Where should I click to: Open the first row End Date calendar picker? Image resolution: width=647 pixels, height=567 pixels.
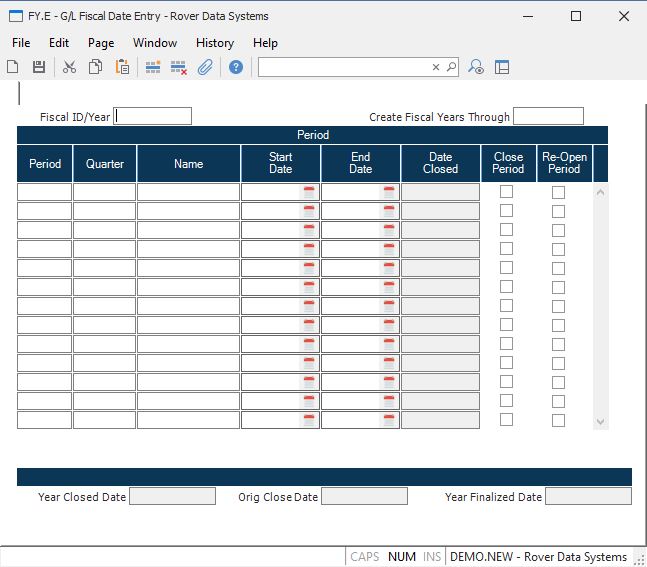[x=389, y=192]
